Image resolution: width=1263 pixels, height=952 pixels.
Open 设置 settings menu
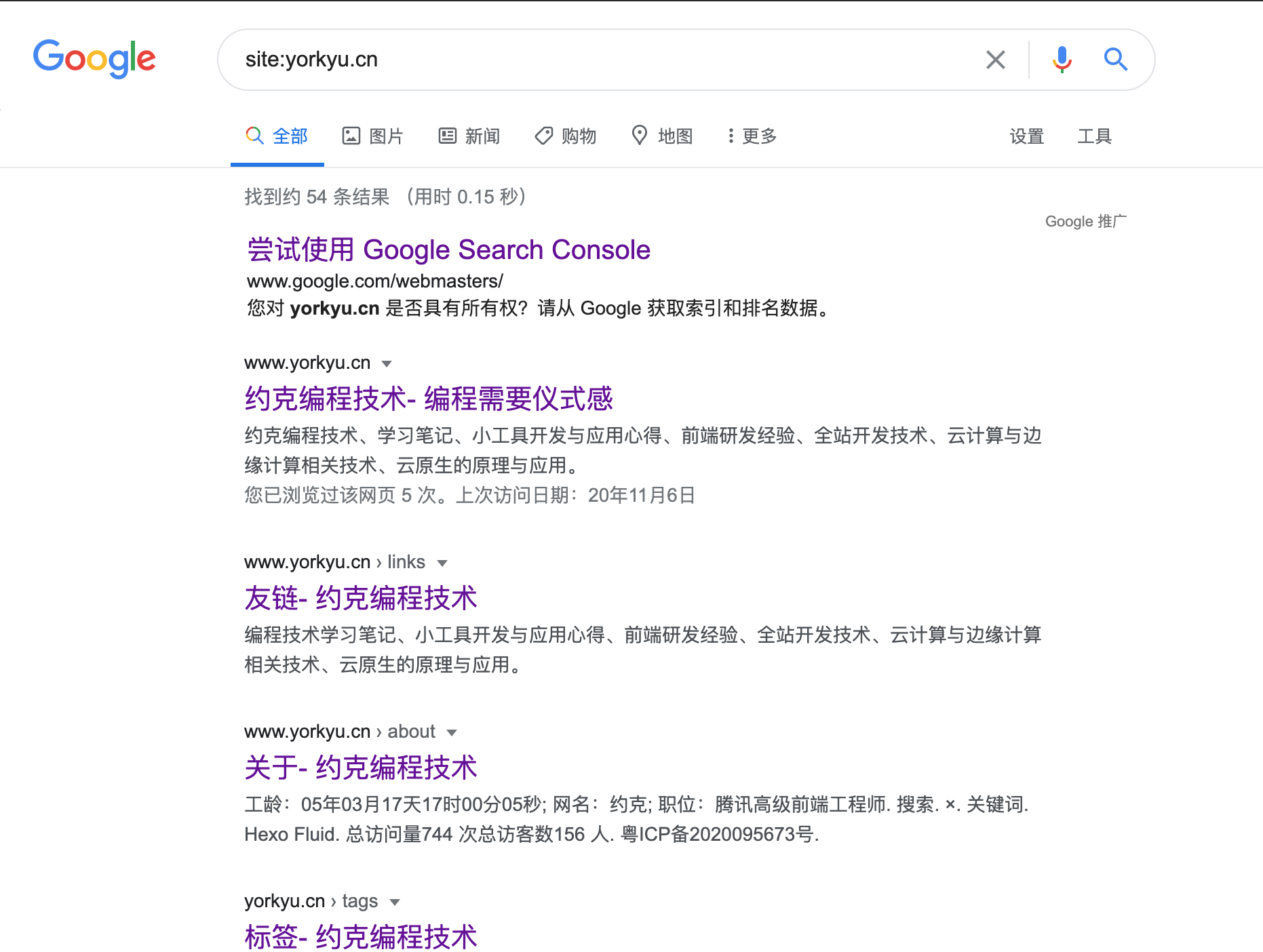(1026, 136)
